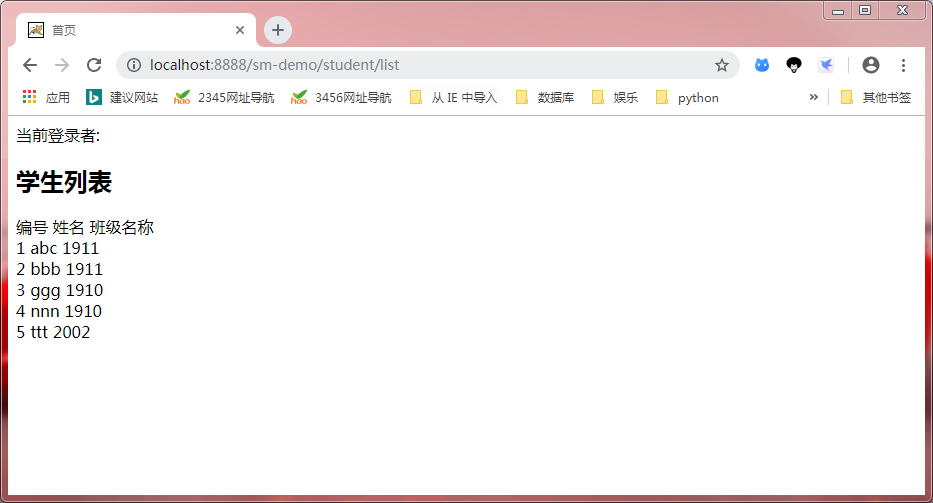Open the 其他书签 folder
The image size is (933, 503).
click(x=876, y=98)
